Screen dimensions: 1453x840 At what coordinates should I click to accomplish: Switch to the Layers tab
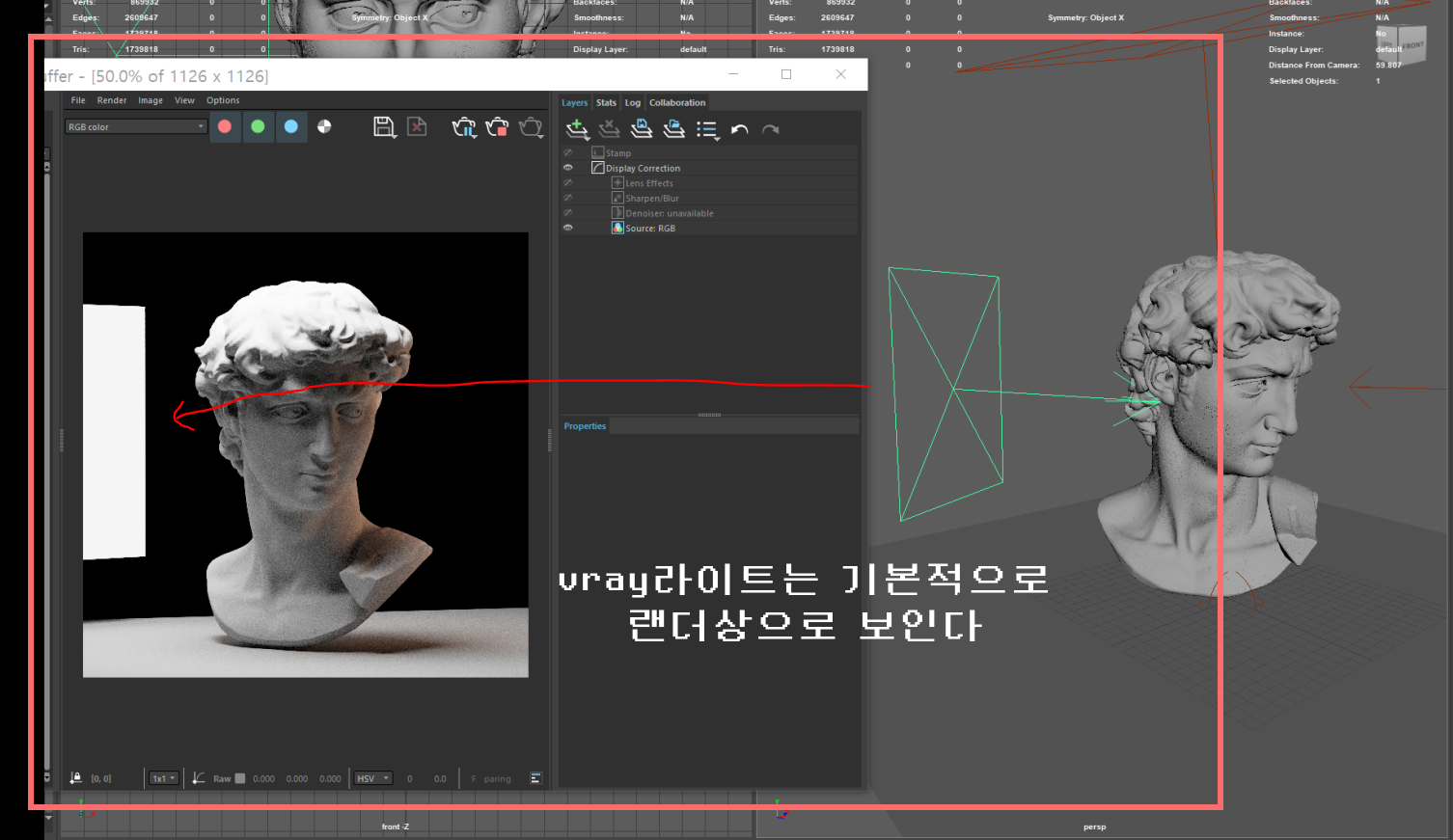click(575, 102)
